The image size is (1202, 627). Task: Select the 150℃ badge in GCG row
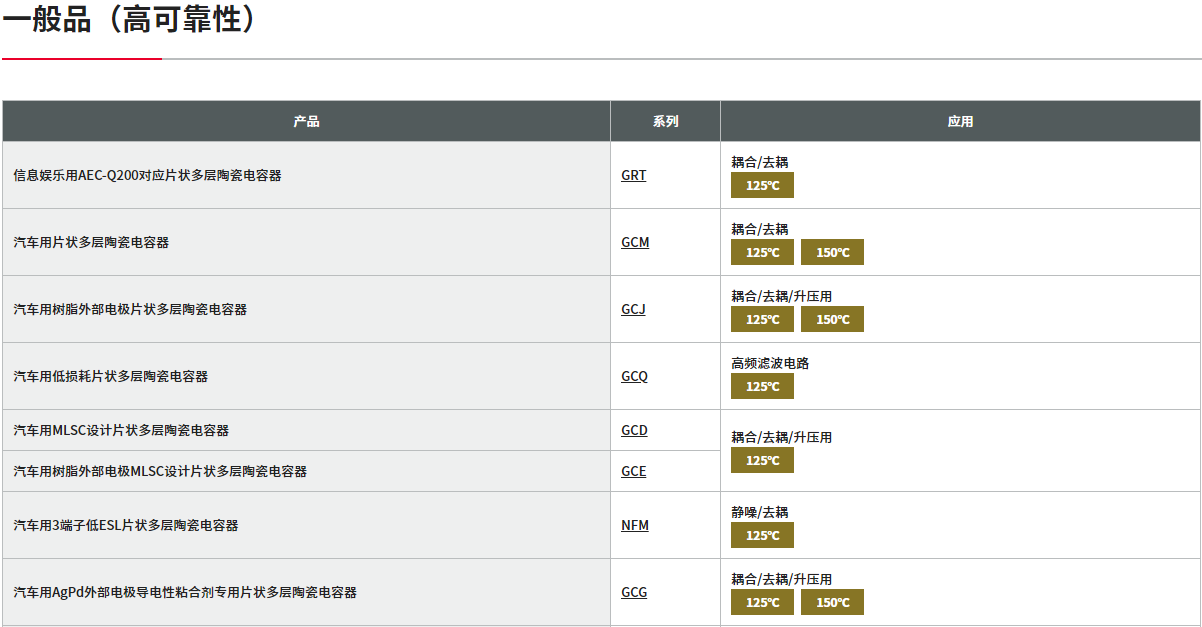(x=832, y=602)
